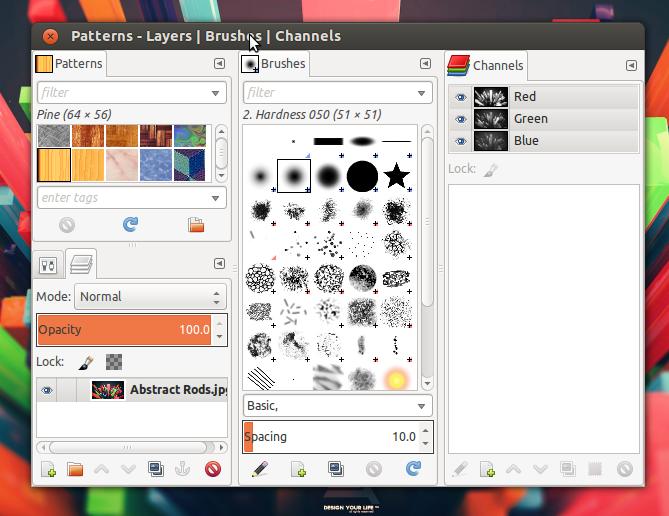
Task: Expand the brush tag dropdown showing Basic
Action: (337, 406)
